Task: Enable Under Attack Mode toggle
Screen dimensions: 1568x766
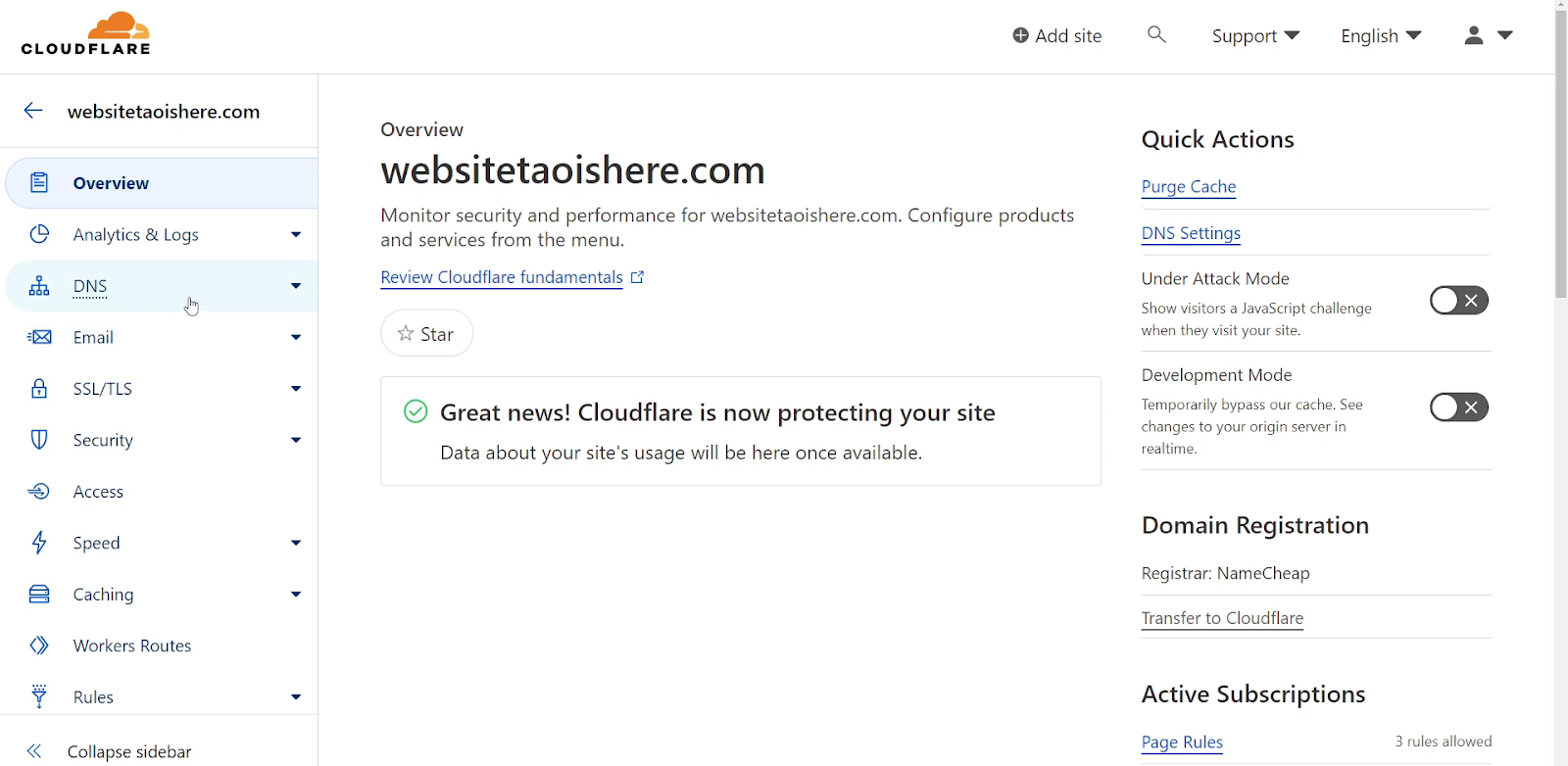Action: [x=1458, y=301]
